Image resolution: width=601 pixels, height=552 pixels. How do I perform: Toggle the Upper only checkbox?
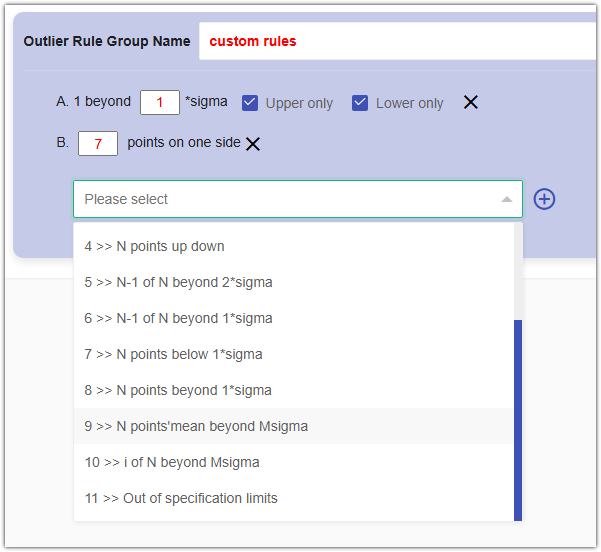251,103
